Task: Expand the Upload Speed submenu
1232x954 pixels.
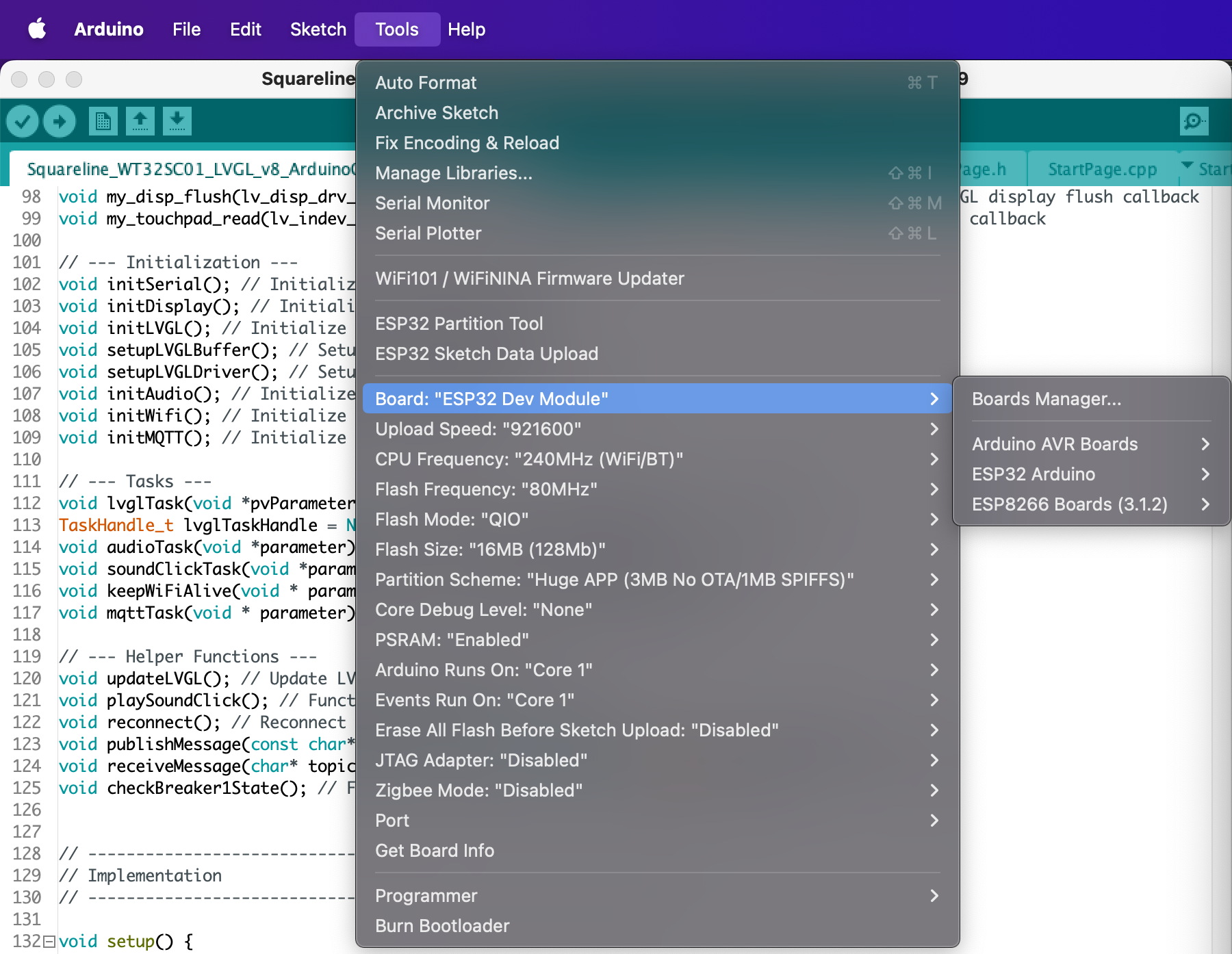Action: [x=657, y=429]
